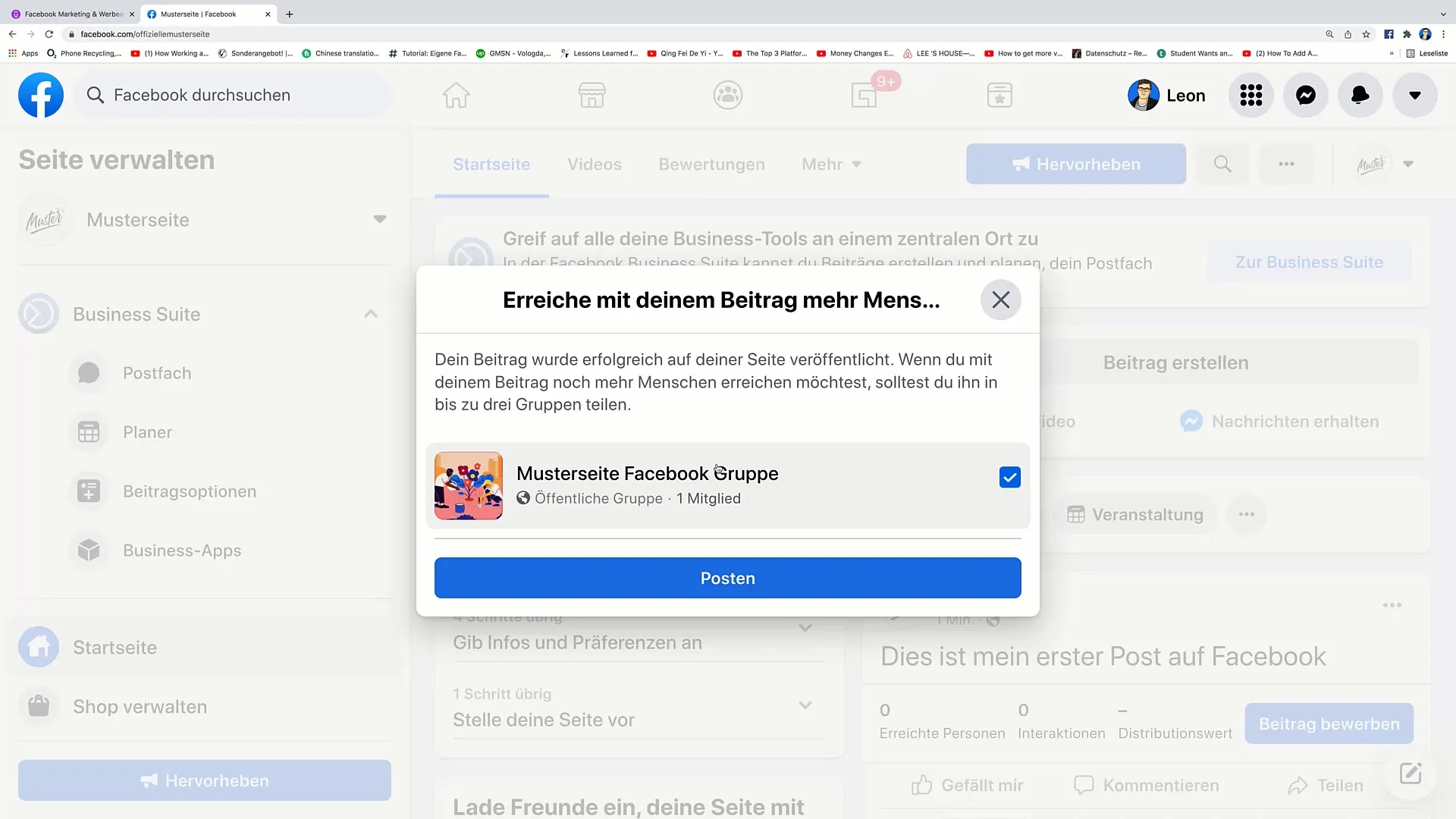Click Beitrag bewerben button
The height and width of the screenshot is (819, 1456).
pos(1329,724)
